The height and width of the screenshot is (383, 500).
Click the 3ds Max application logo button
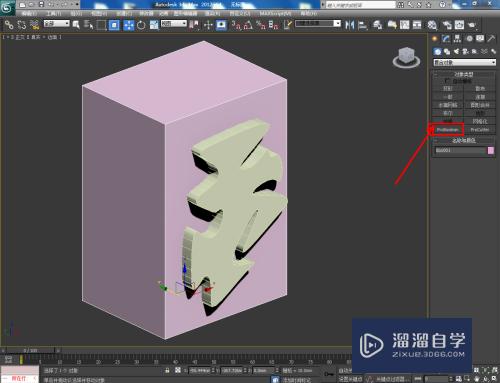click(x=7, y=8)
